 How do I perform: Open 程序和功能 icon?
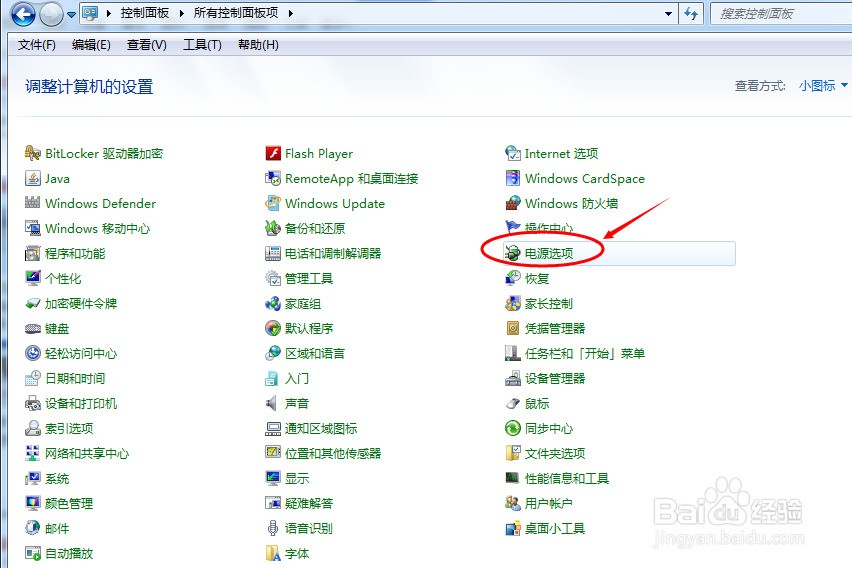33,253
